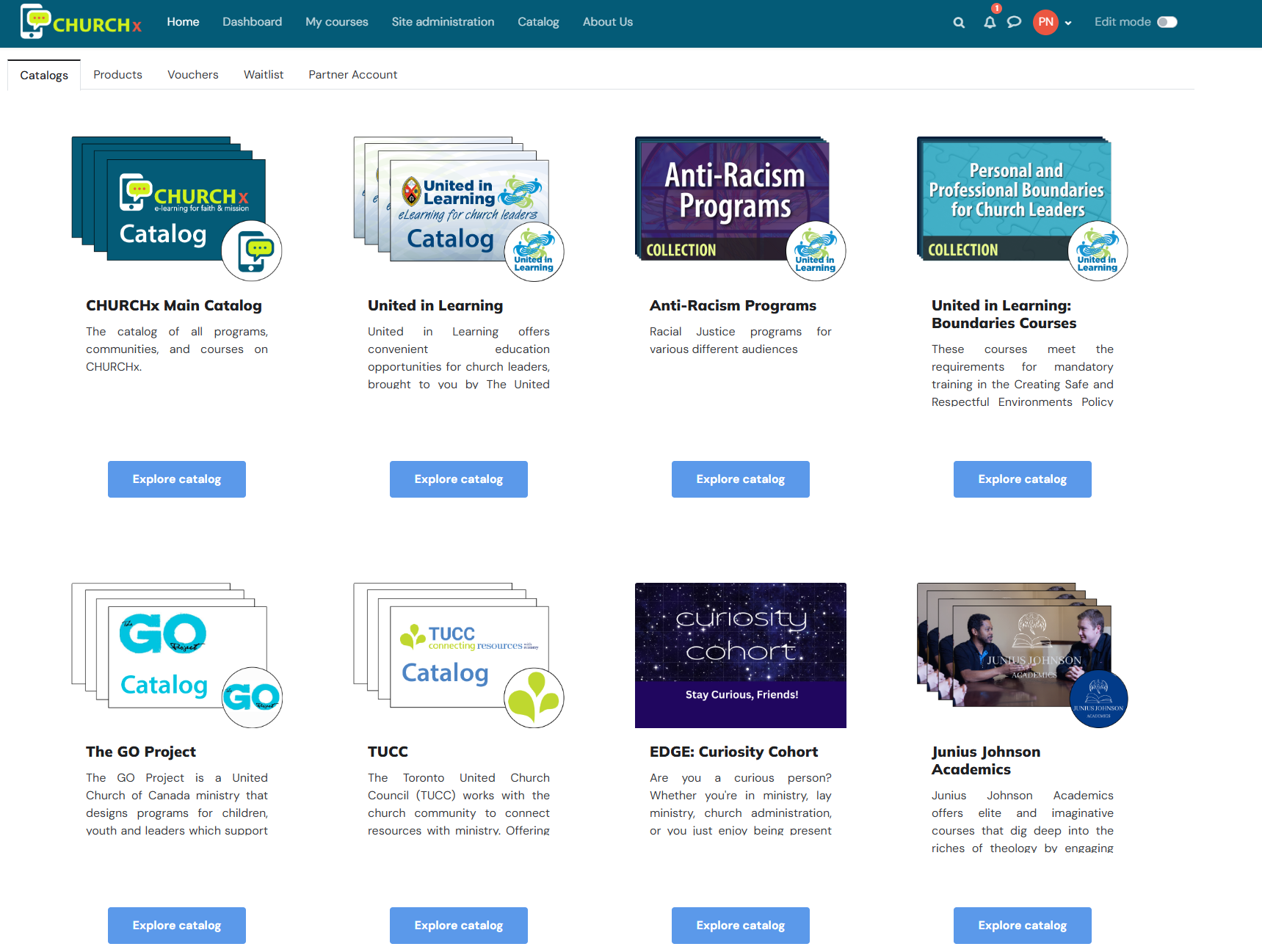The width and height of the screenshot is (1262, 952).
Task: Click the GO Project round logo badge
Action: [x=252, y=697]
